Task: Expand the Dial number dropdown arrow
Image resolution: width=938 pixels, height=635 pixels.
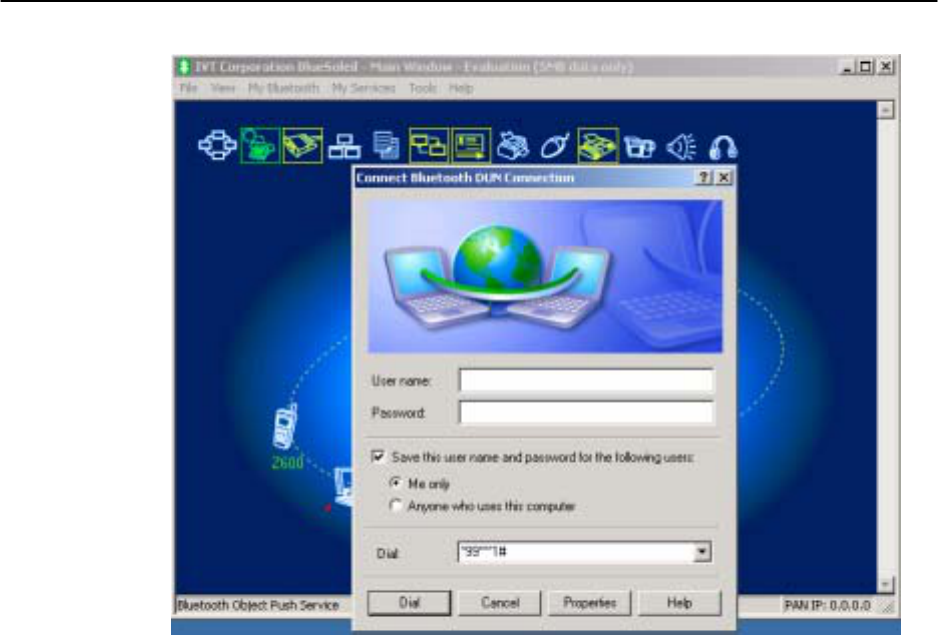Action: [702, 552]
